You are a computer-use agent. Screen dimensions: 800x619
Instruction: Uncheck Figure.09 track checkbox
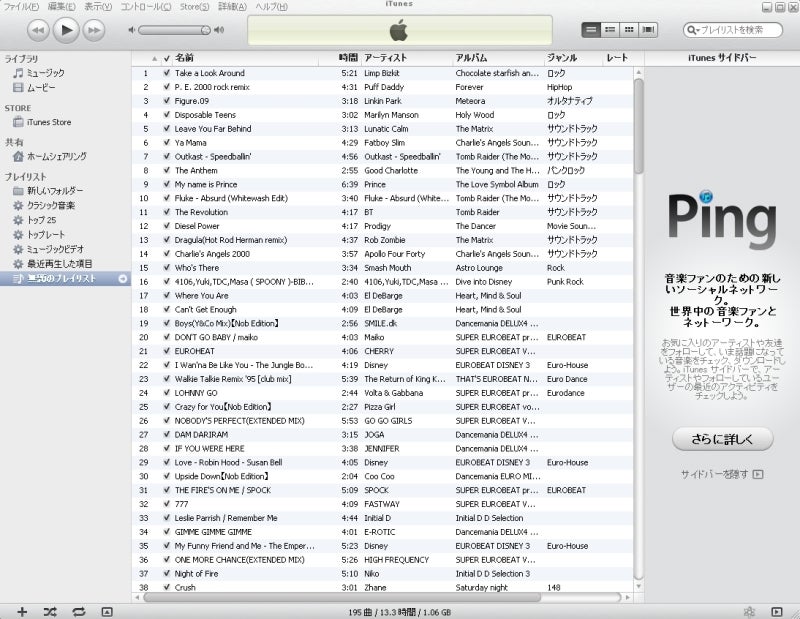coord(166,101)
